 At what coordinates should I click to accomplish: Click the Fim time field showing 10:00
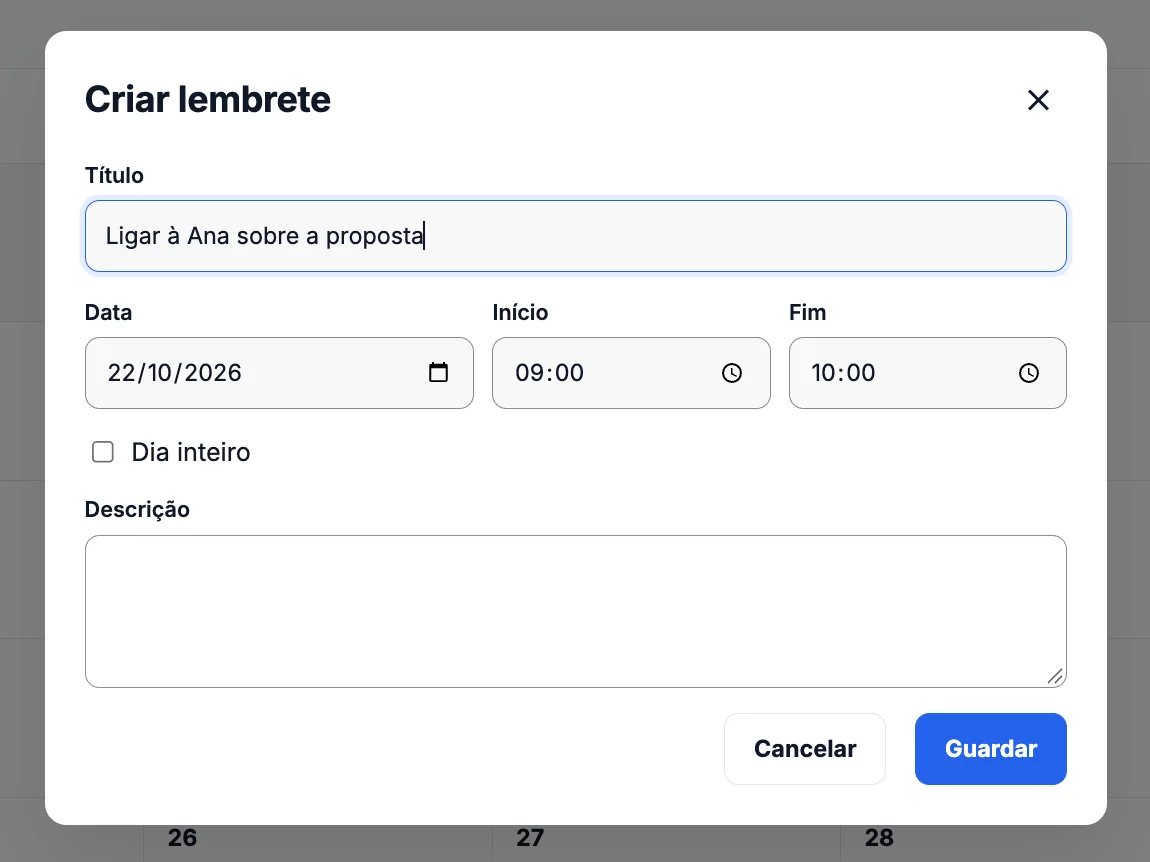928,373
